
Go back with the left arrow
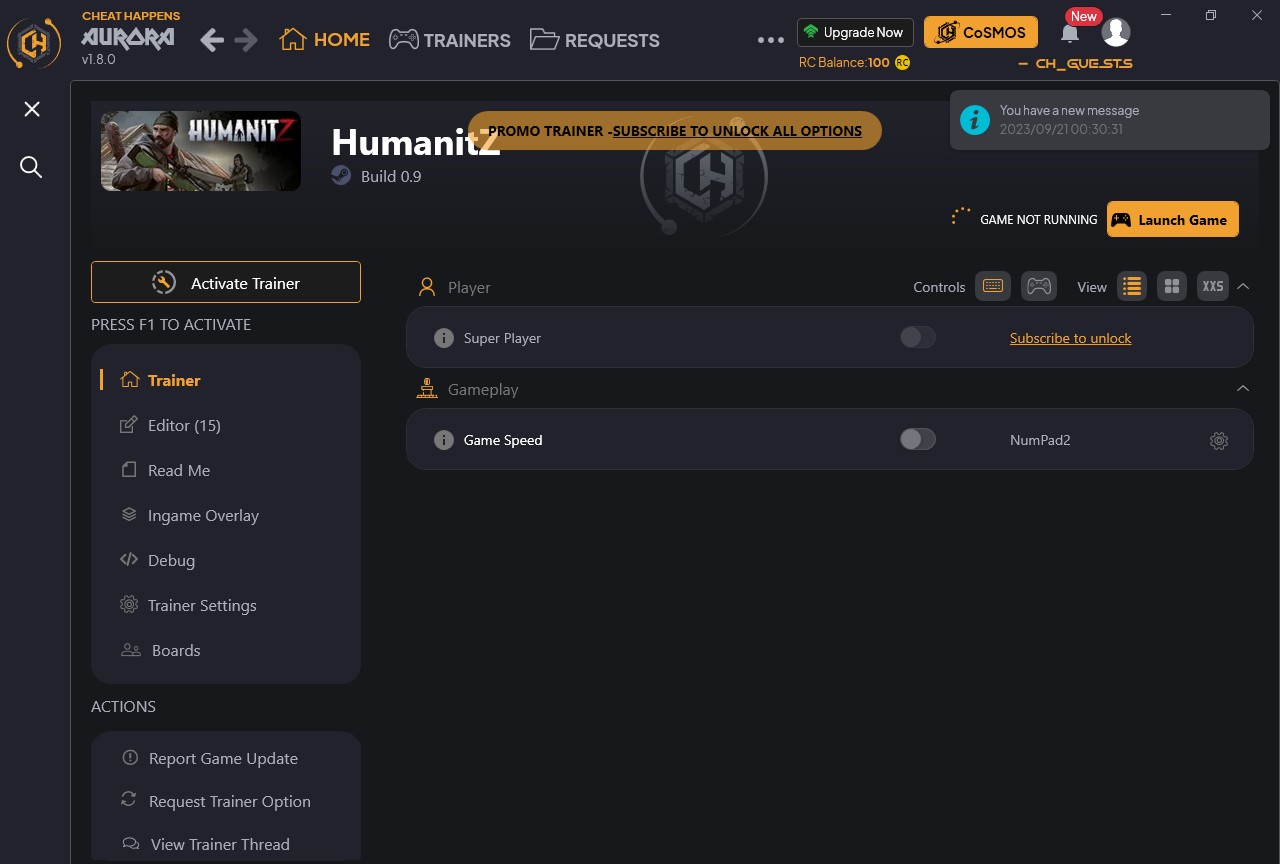click(212, 40)
